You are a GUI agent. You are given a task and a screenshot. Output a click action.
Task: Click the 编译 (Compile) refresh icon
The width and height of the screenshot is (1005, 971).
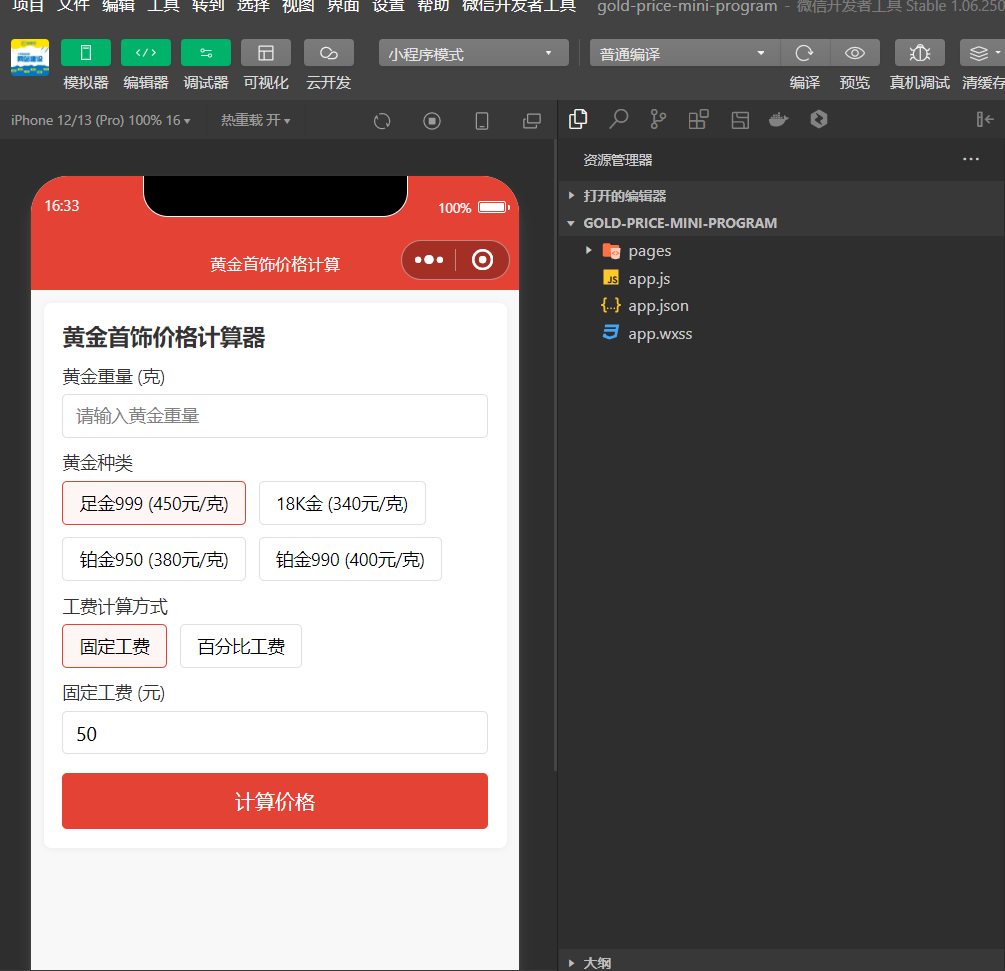[804, 52]
